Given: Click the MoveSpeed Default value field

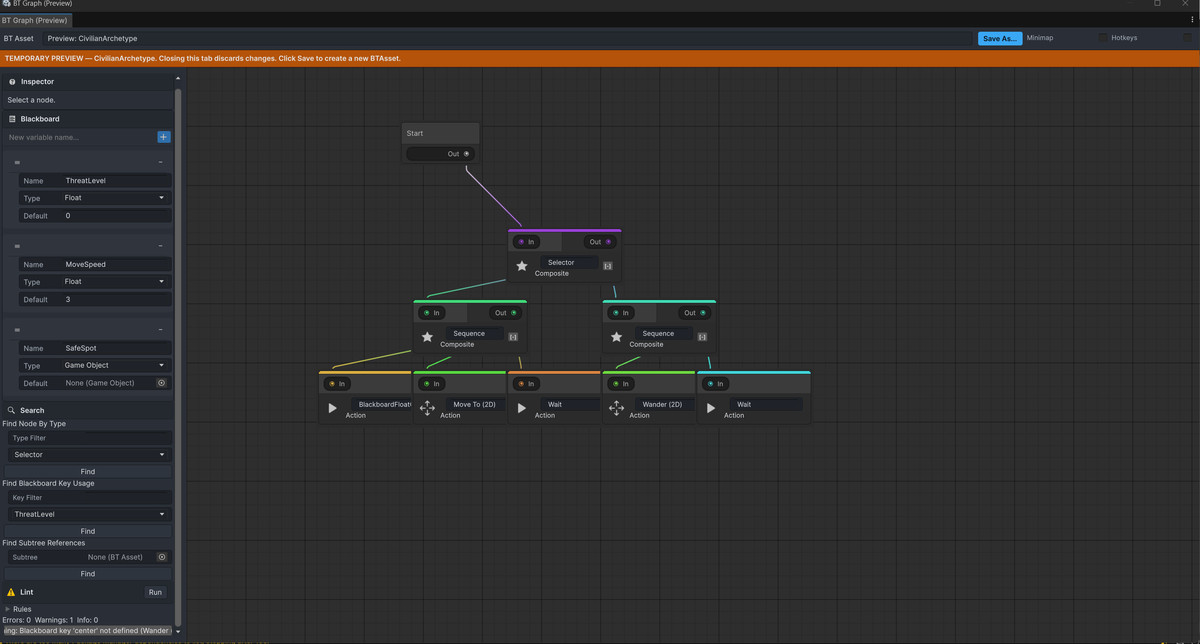Looking at the screenshot, I should pos(115,299).
